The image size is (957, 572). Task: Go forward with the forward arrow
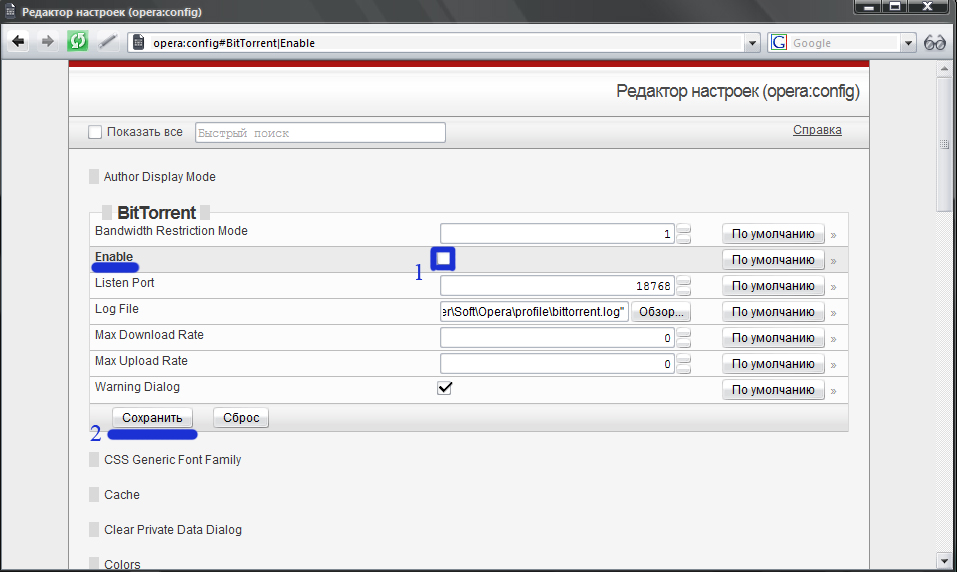[x=47, y=42]
